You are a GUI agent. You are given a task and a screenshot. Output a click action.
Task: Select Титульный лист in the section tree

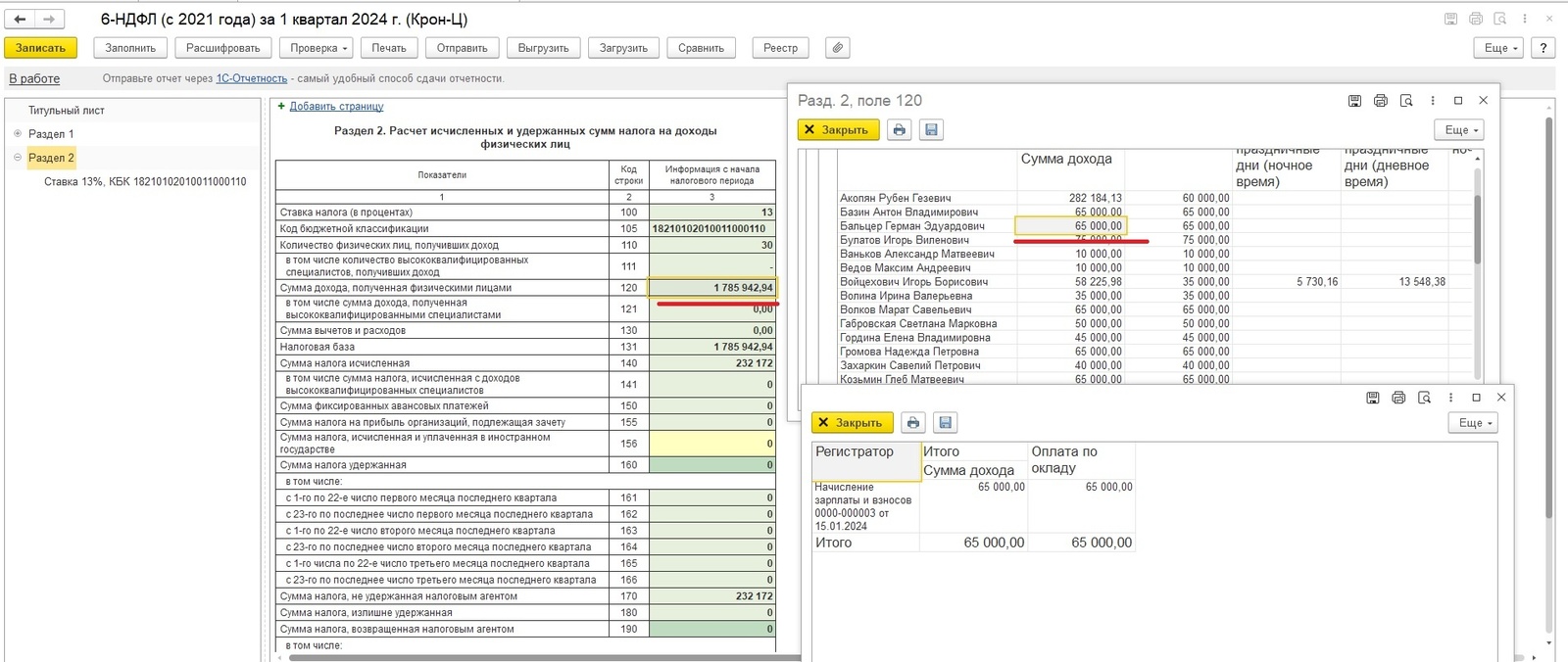click(x=66, y=111)
